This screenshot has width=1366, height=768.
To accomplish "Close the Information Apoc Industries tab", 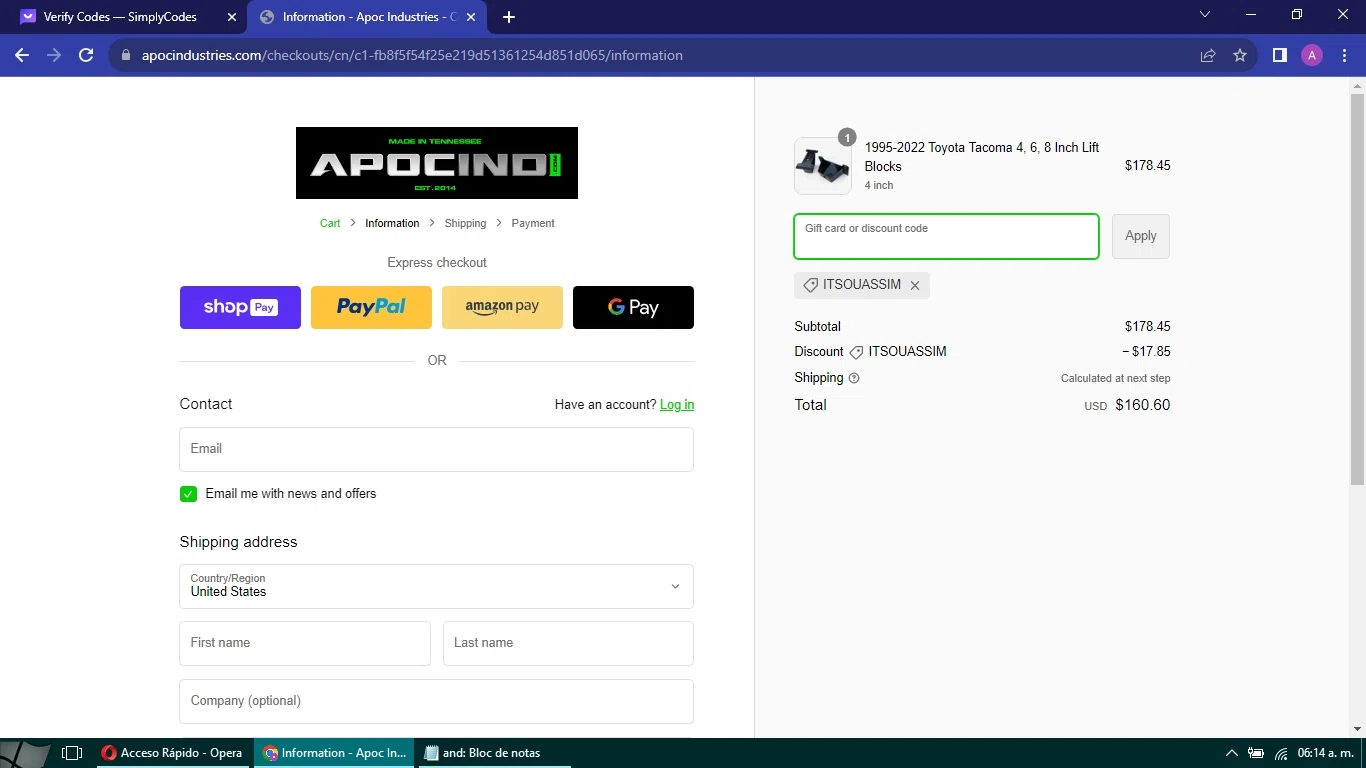I will pos(471,17).
